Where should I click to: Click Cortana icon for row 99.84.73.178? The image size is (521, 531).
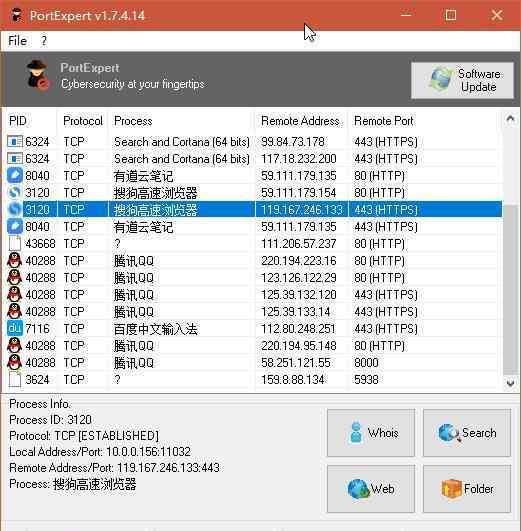click(x=15, y=142)
